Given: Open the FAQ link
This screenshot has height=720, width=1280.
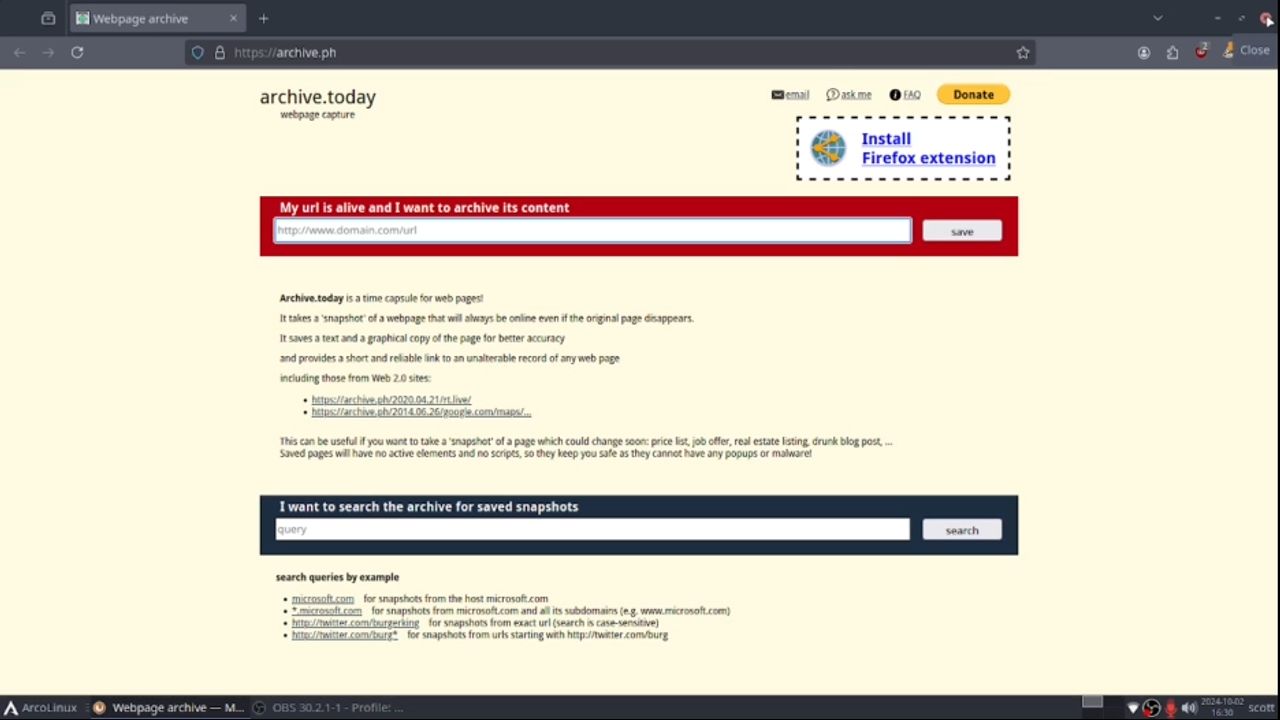Looking at the screenshot, I should [905, 95].
